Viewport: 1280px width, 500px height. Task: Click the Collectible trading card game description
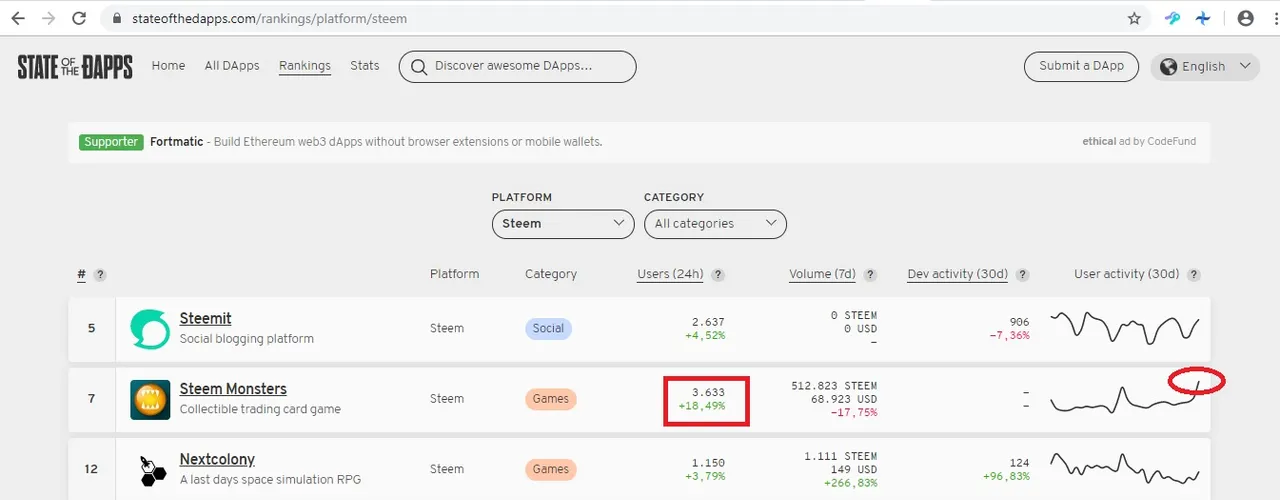[x=260, y=409]
